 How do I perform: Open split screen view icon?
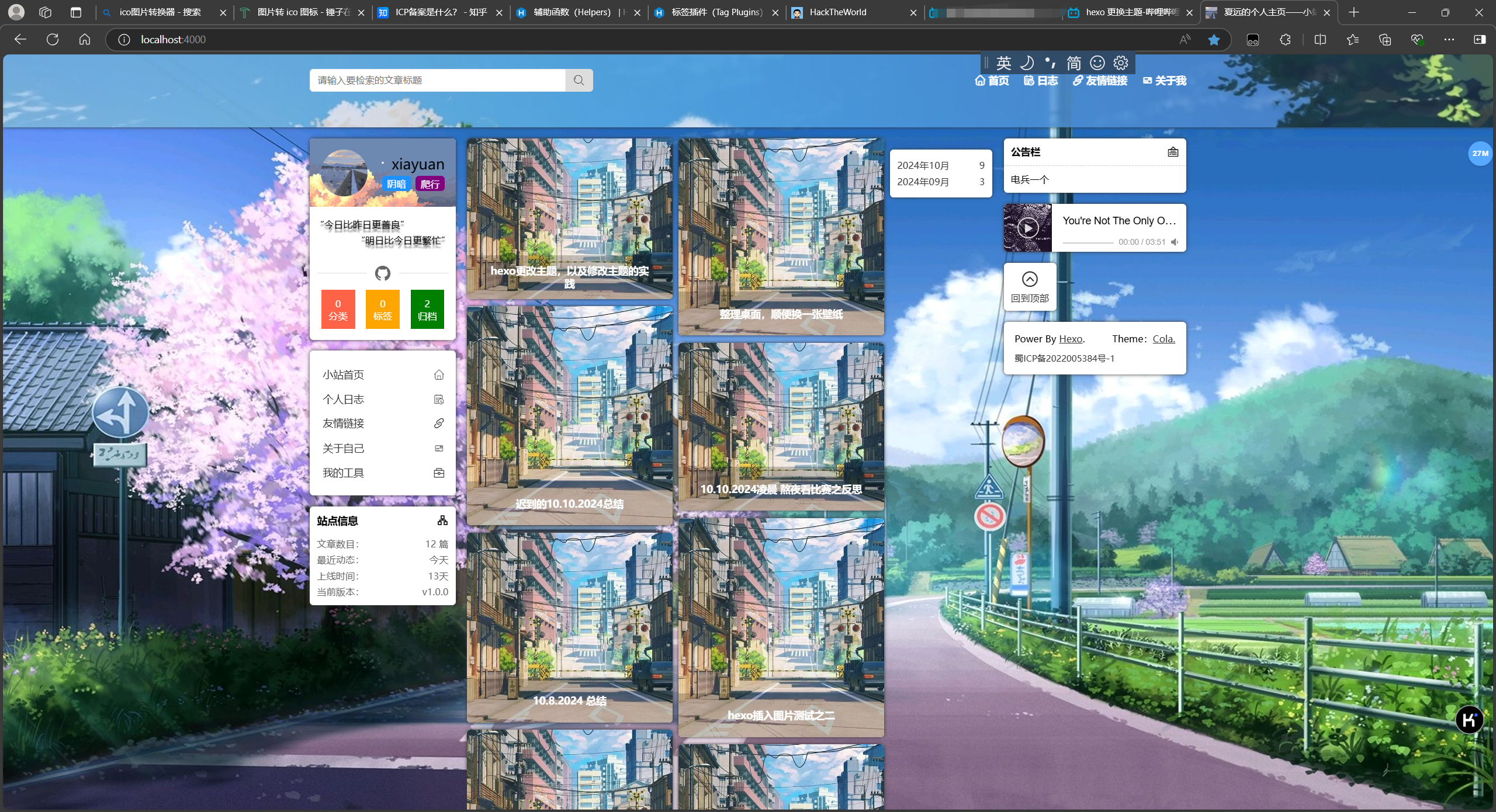[x=1320, y=39]
